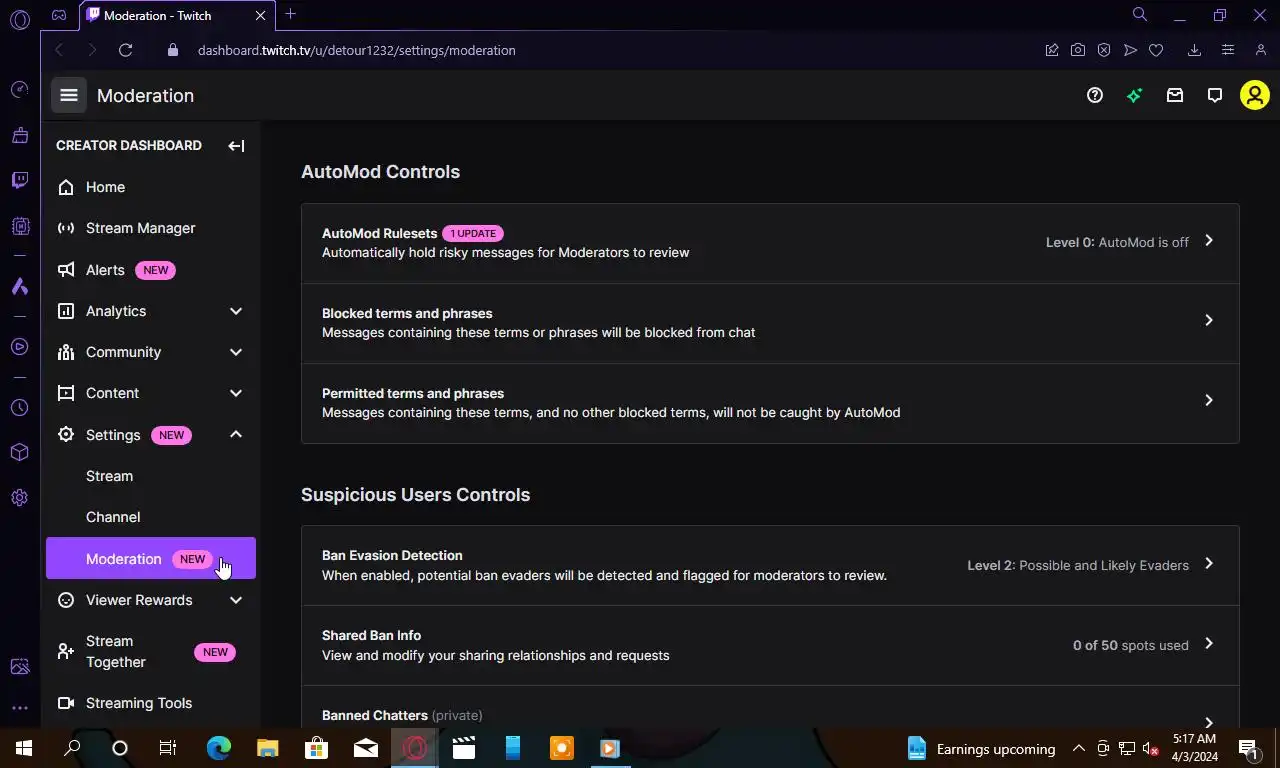1280x768 pixels.
Task: Open Downloads icon in address bar
Action: pos(1194,50)
